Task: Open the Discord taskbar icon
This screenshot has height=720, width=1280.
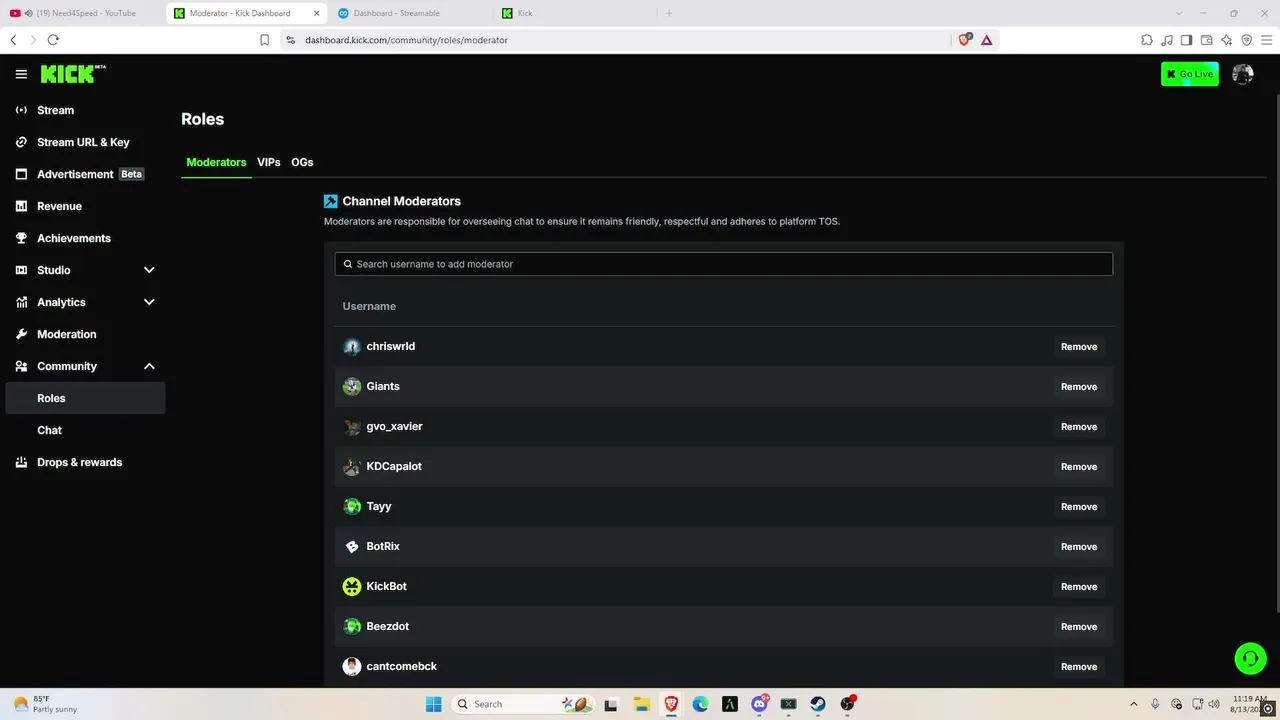Action: point(759,704)
